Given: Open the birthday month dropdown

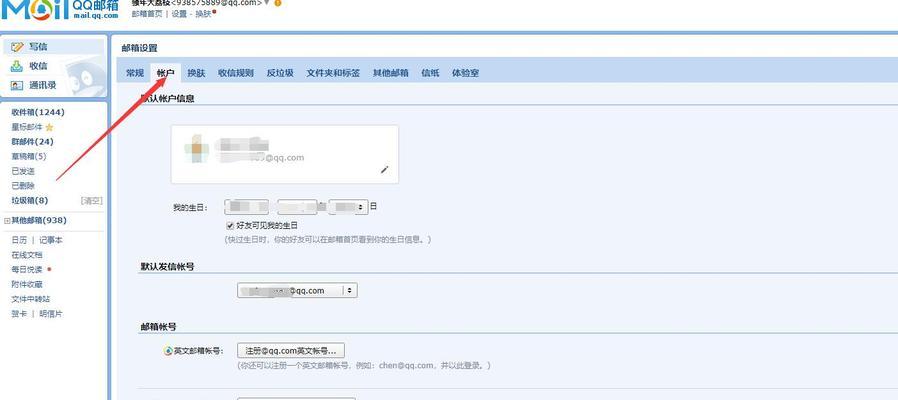Looking at the screenshot, I should coord(297,207).
